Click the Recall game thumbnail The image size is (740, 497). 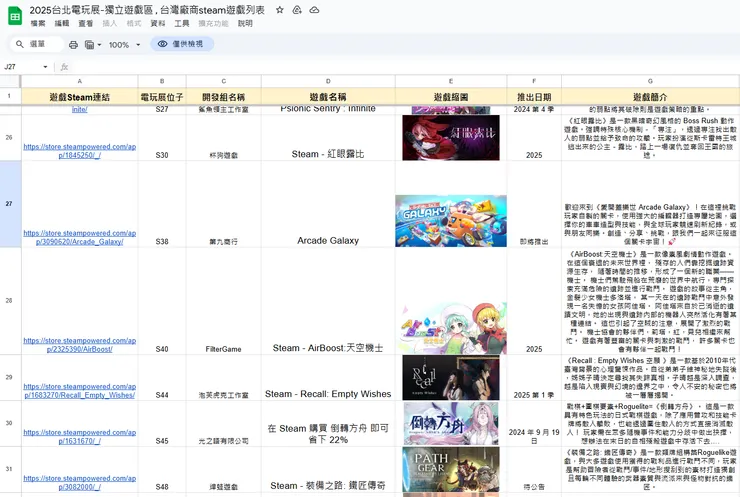451,378
